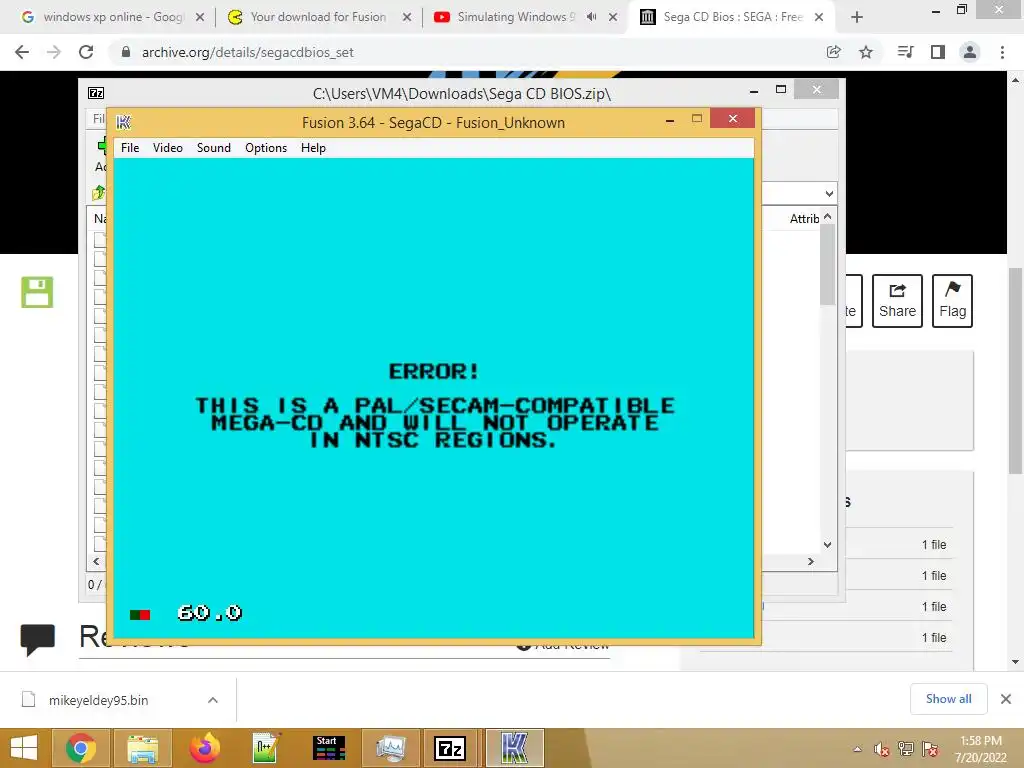This screenshot has width=1024, height=768.
Task: Switch to Fusion on the taskbar
Action: 514,748
